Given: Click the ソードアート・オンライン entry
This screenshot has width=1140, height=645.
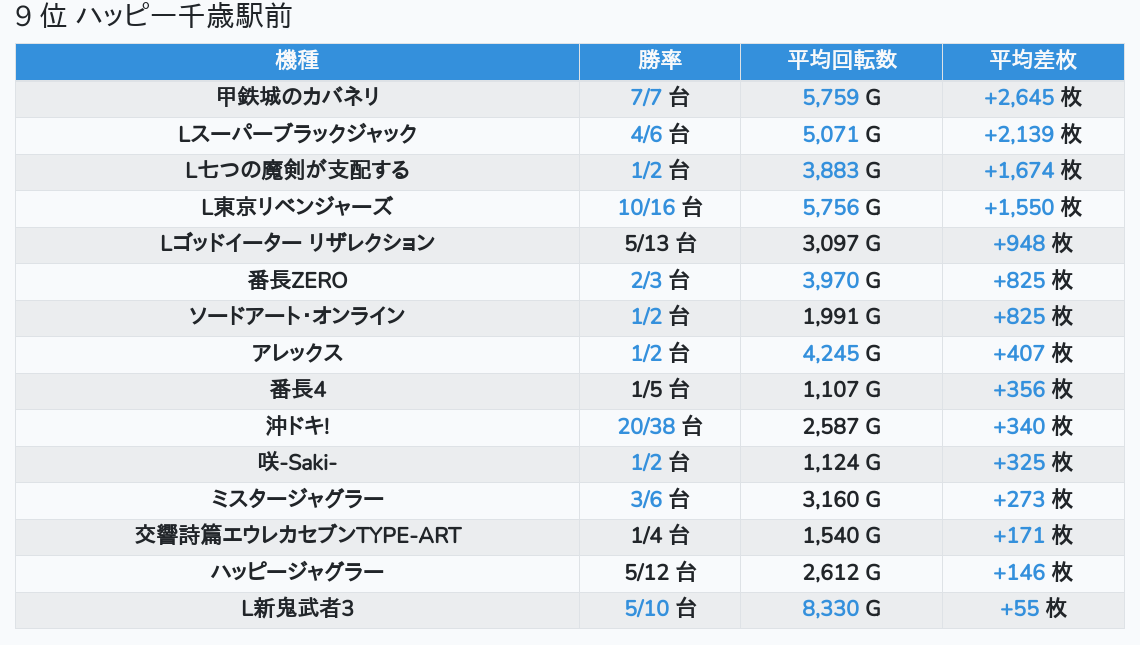Looking at the screenshot, I should pos(297,317).
